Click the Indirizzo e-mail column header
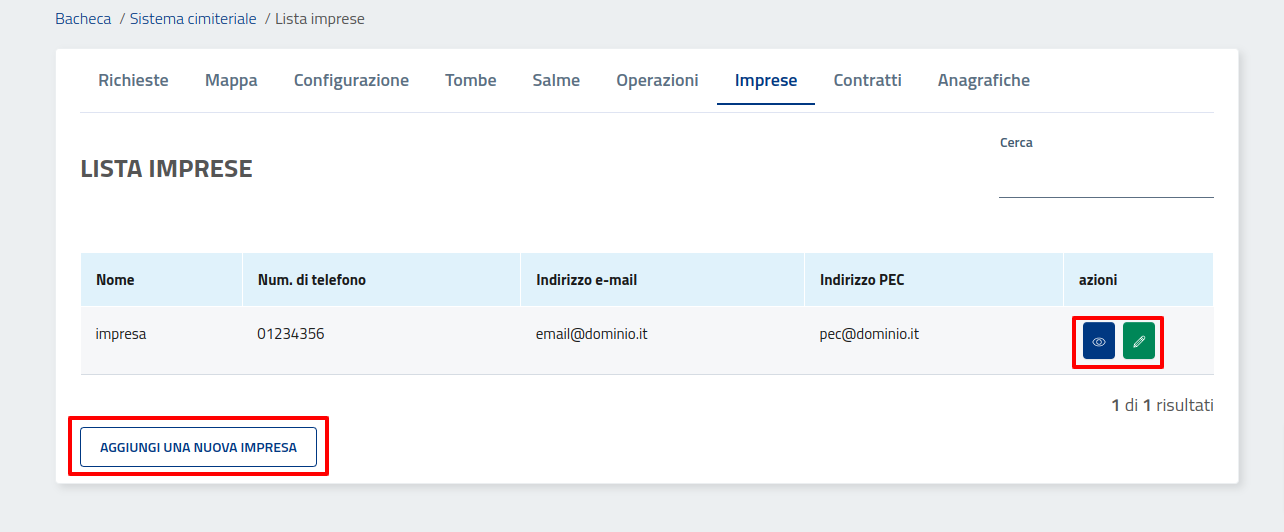 tap(586, 280)
